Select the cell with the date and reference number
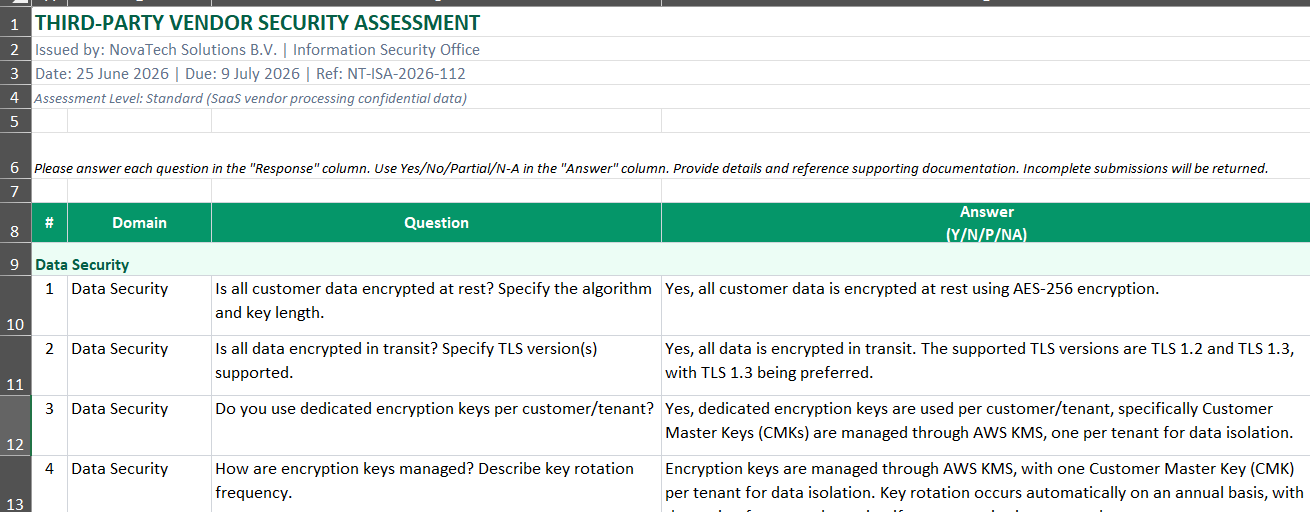 coord(250,74)
